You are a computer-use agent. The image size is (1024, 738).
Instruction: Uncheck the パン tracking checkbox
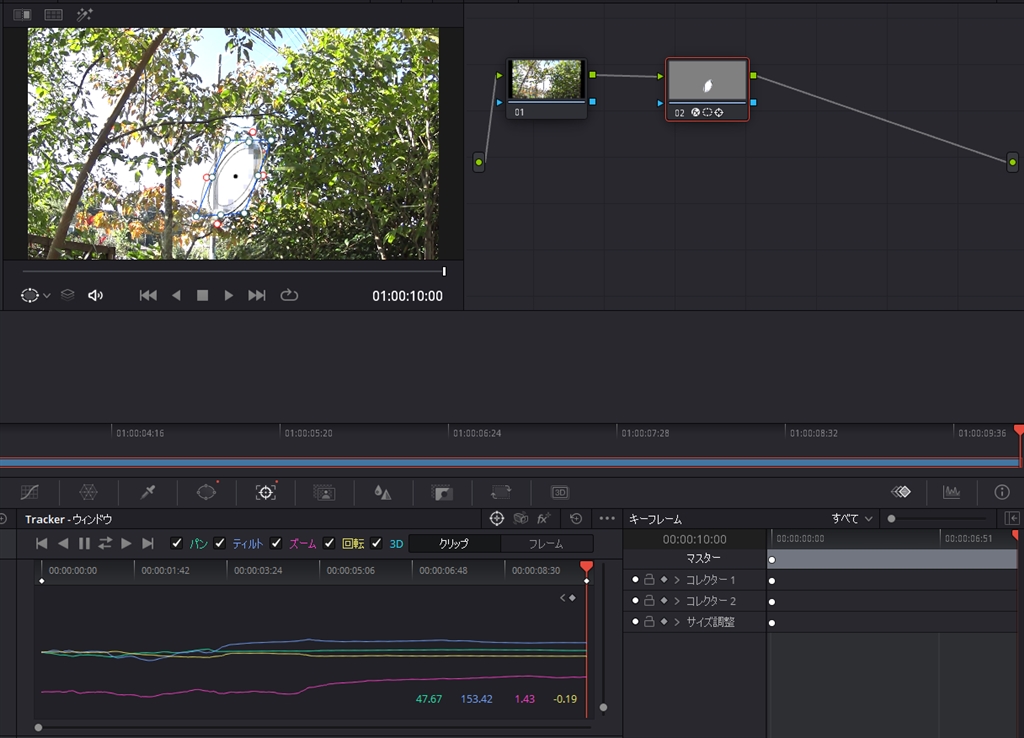click(177, 543)
